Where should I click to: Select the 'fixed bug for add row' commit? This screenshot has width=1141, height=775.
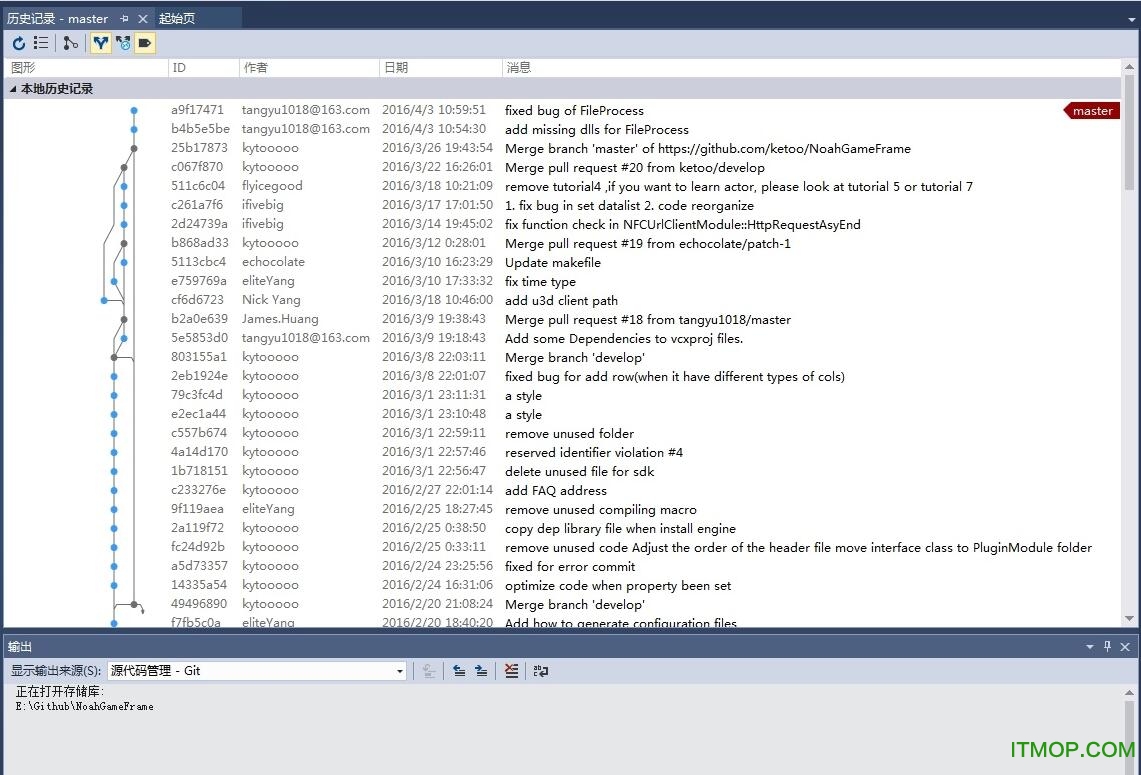562,376
